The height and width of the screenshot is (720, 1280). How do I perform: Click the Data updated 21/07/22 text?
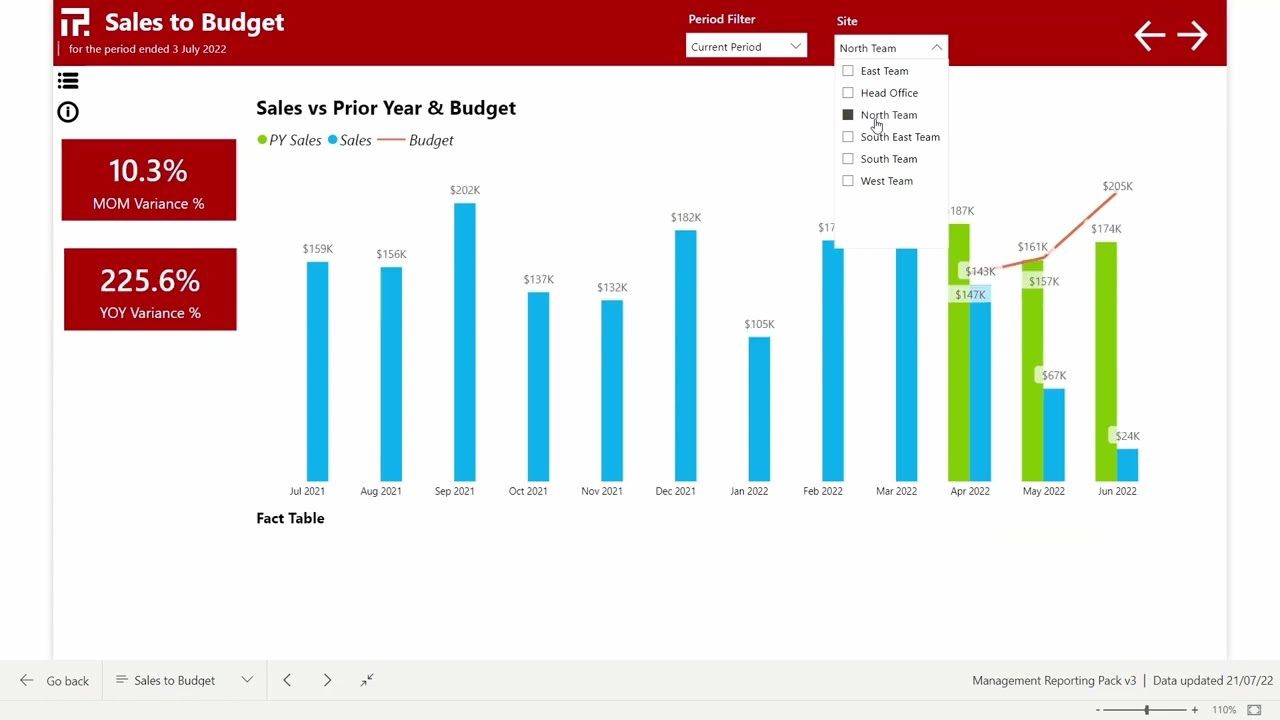(1213, 681)
